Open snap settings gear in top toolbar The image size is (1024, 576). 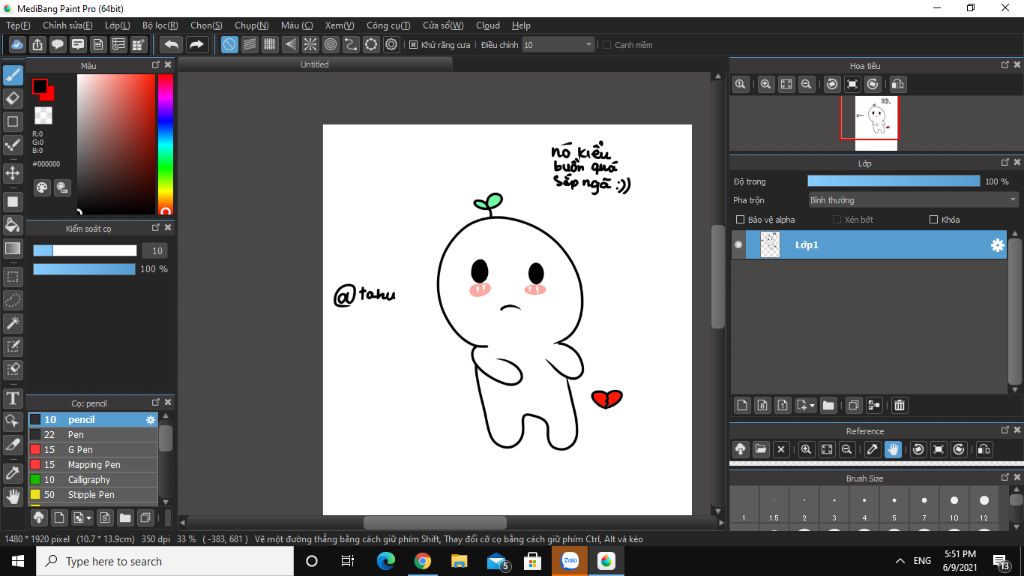pos(391,44)
